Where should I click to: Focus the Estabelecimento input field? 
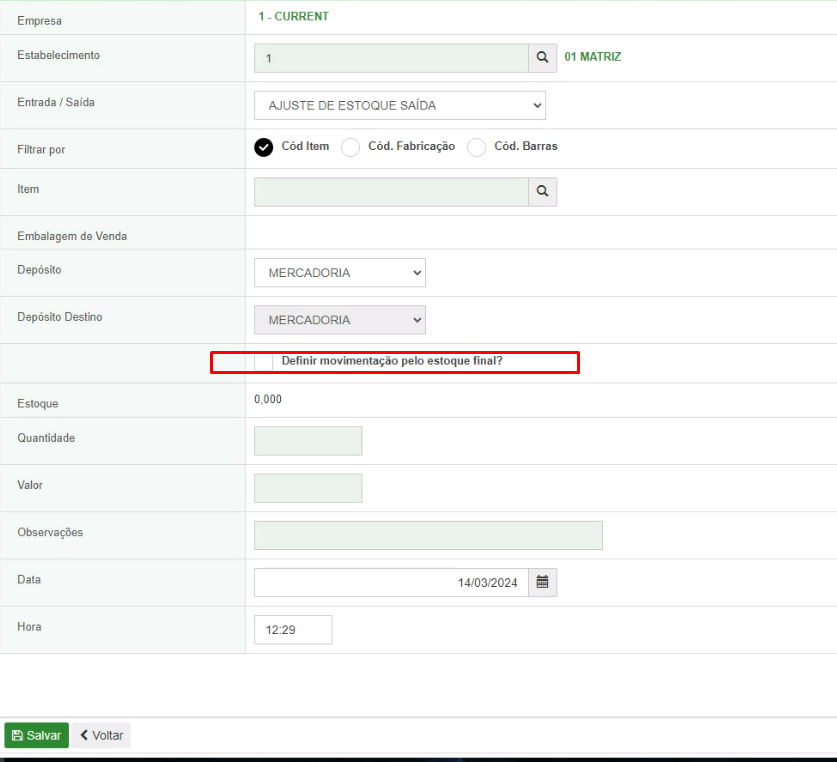391,58
